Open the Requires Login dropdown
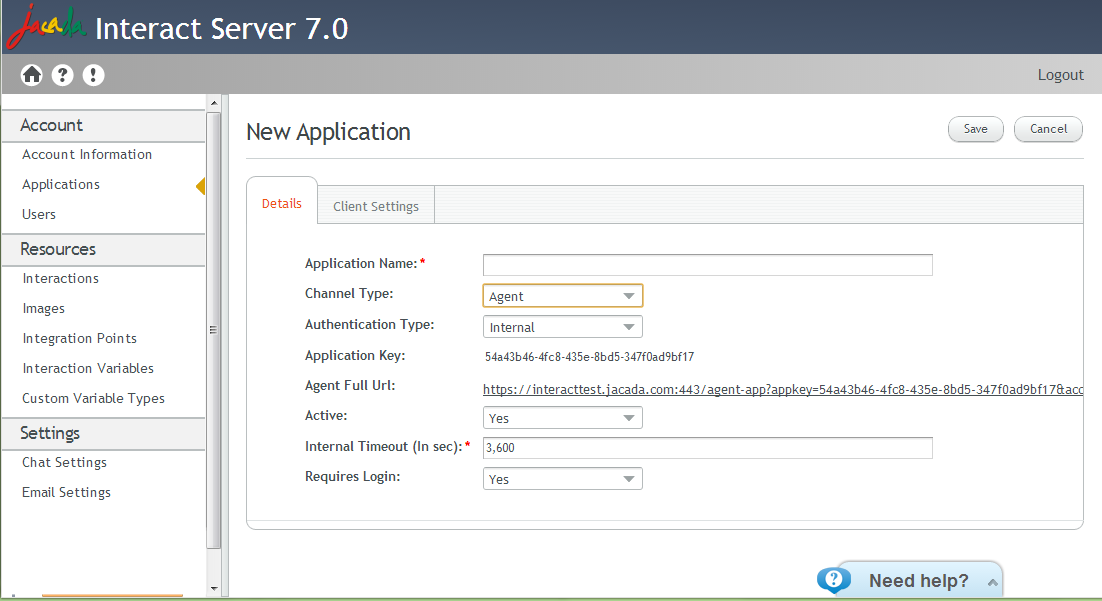 (x=563, y=479)
